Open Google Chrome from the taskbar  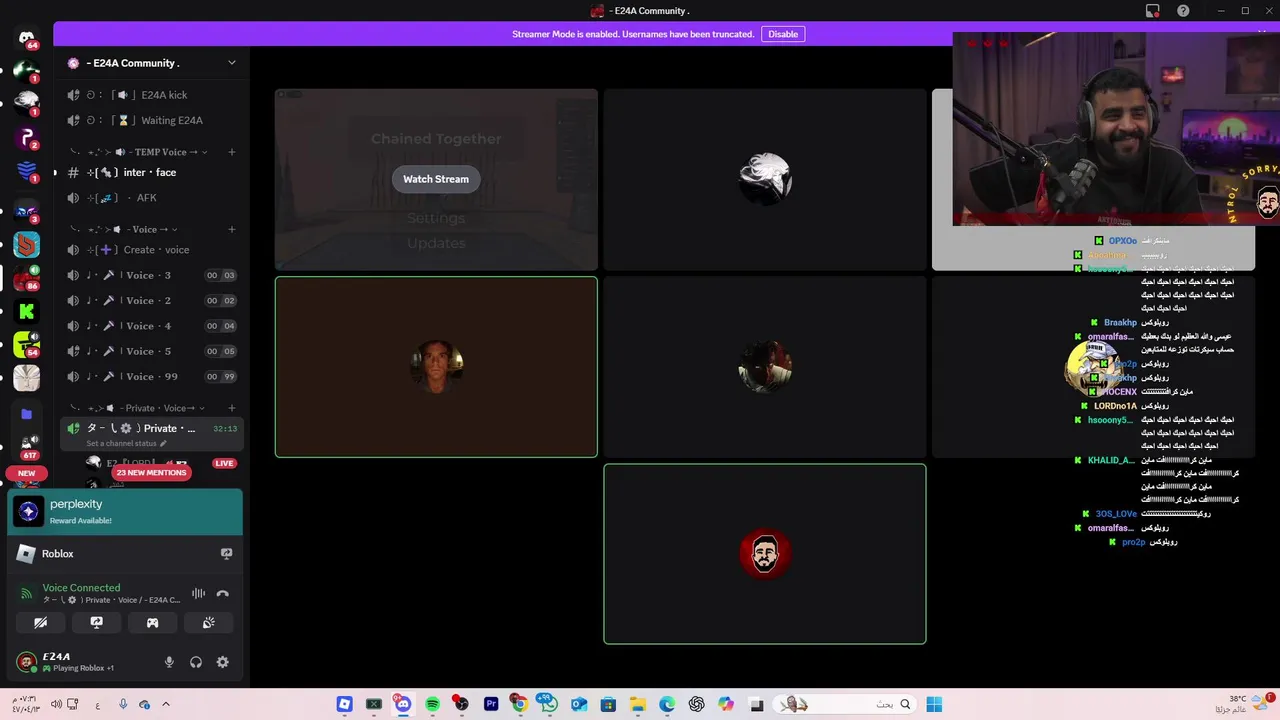(520, 704)
